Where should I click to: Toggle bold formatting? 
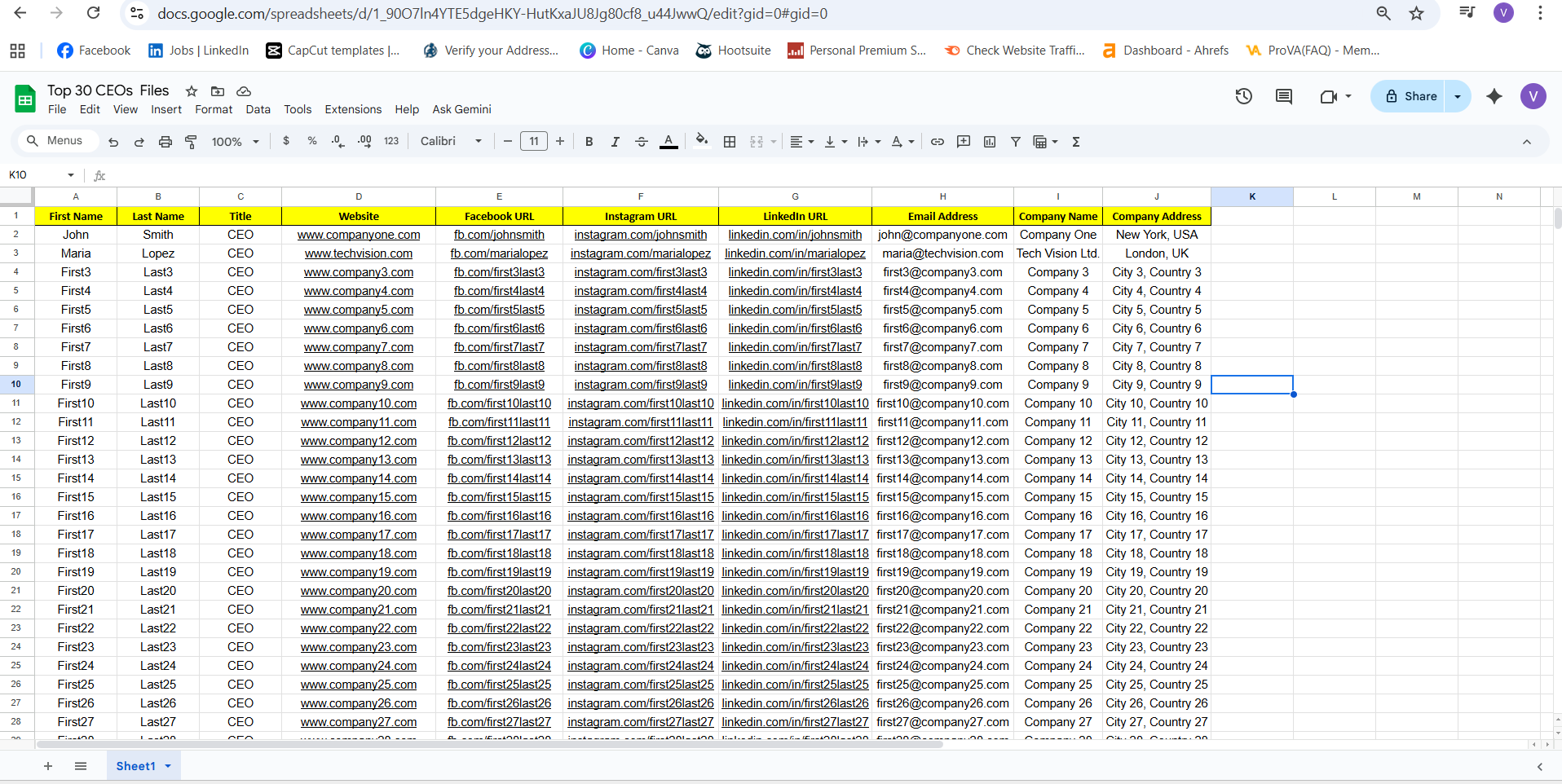pyautogui.click(x=589, y=142)
